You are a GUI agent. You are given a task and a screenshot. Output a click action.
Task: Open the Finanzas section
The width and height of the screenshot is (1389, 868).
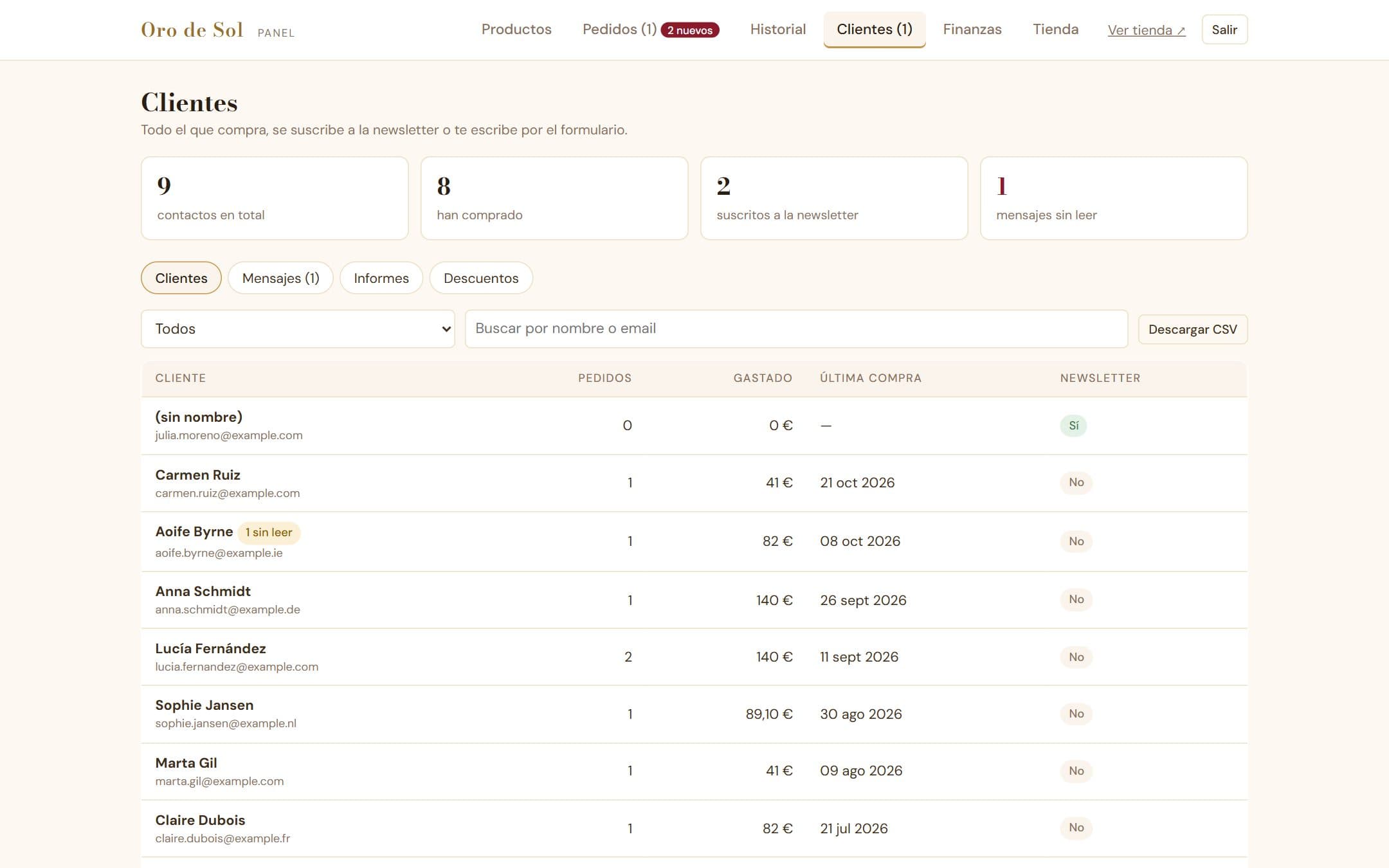click(x=972, y=30)
